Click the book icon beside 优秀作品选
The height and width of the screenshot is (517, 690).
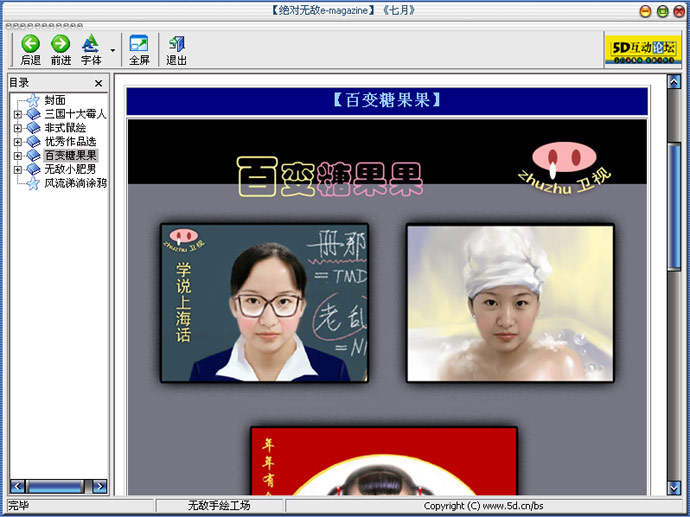[33, 142]
